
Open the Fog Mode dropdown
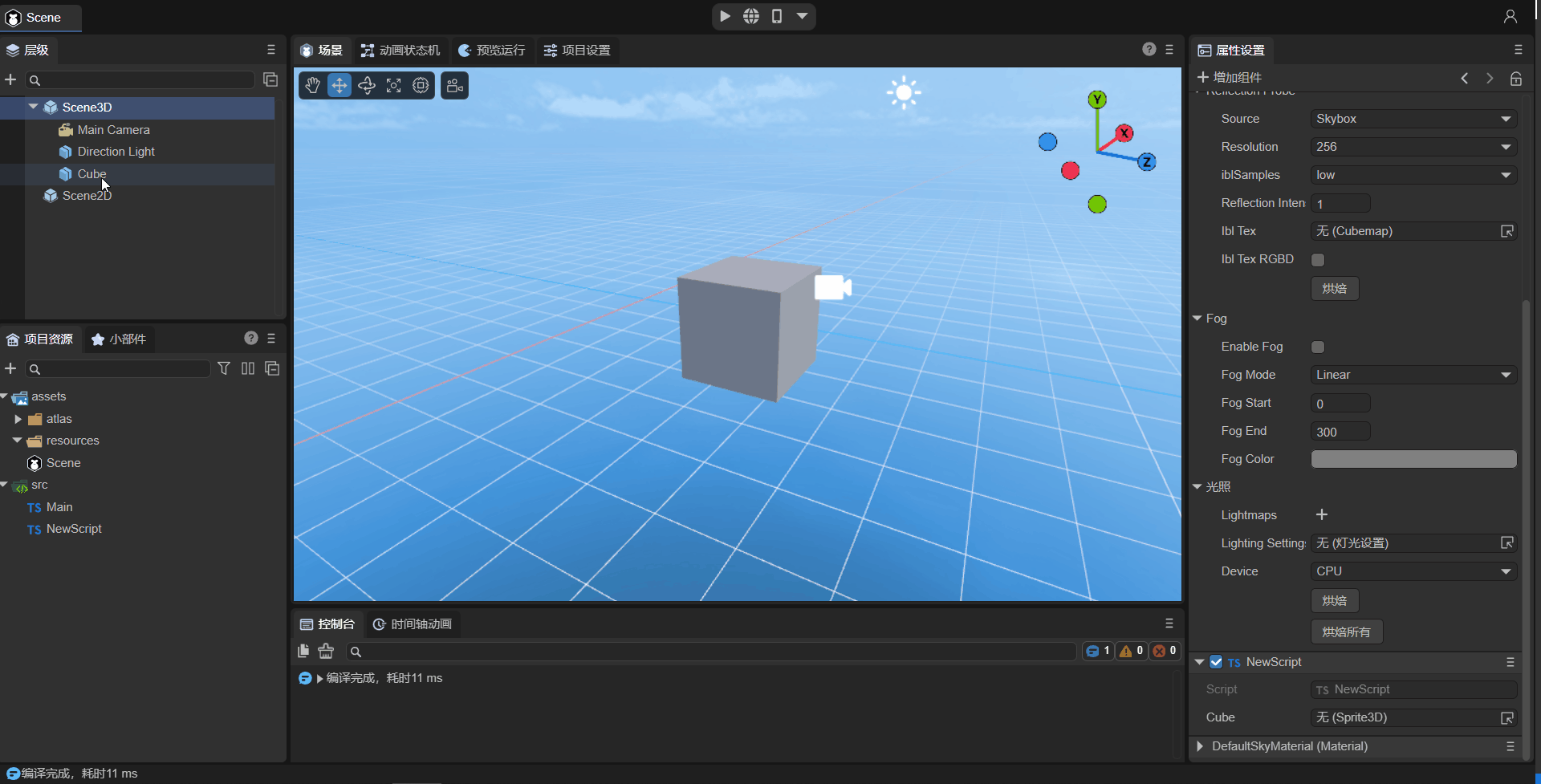[1413, 375]
